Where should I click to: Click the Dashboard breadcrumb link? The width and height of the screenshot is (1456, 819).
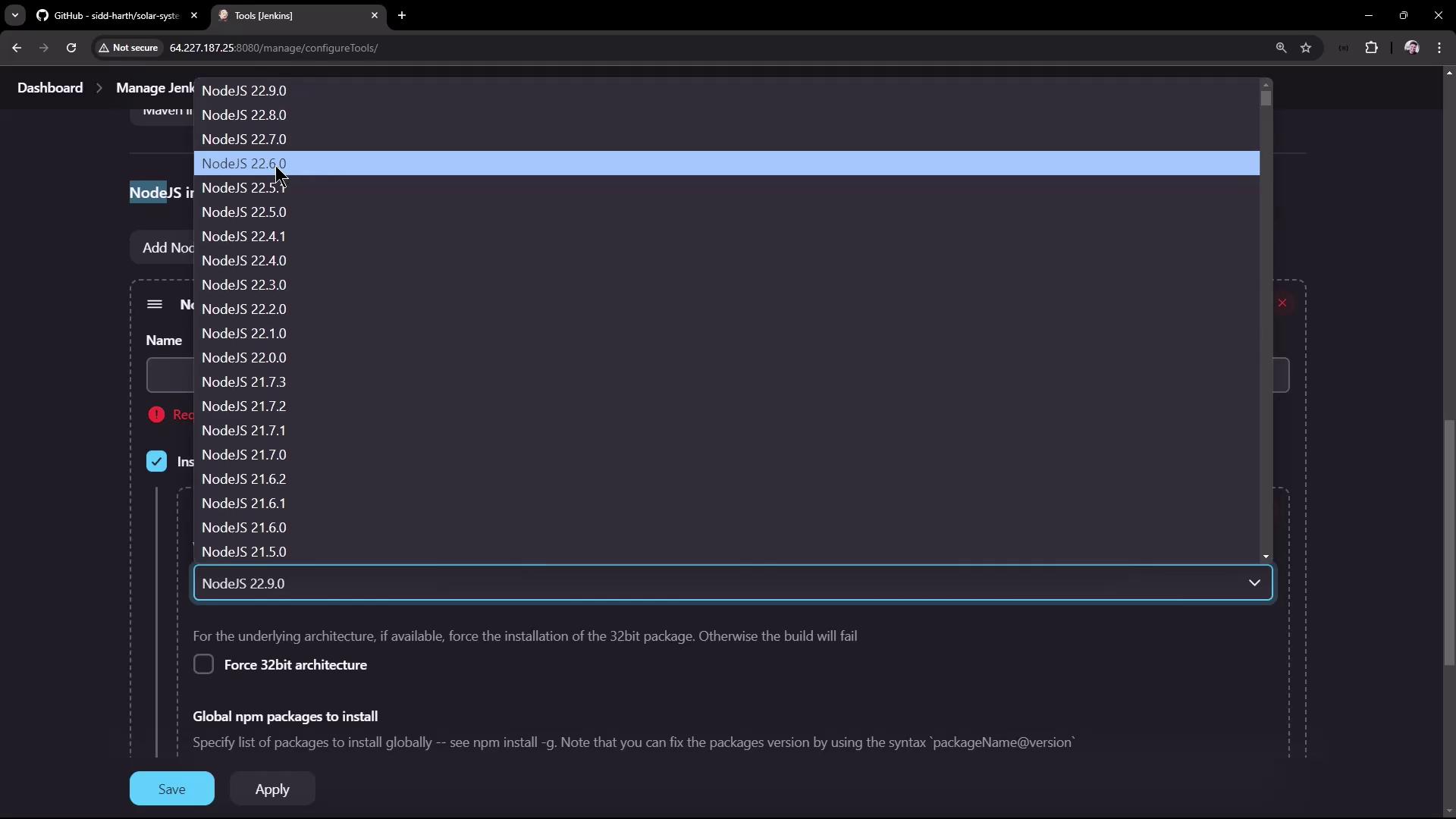click(x=50, y=88)
